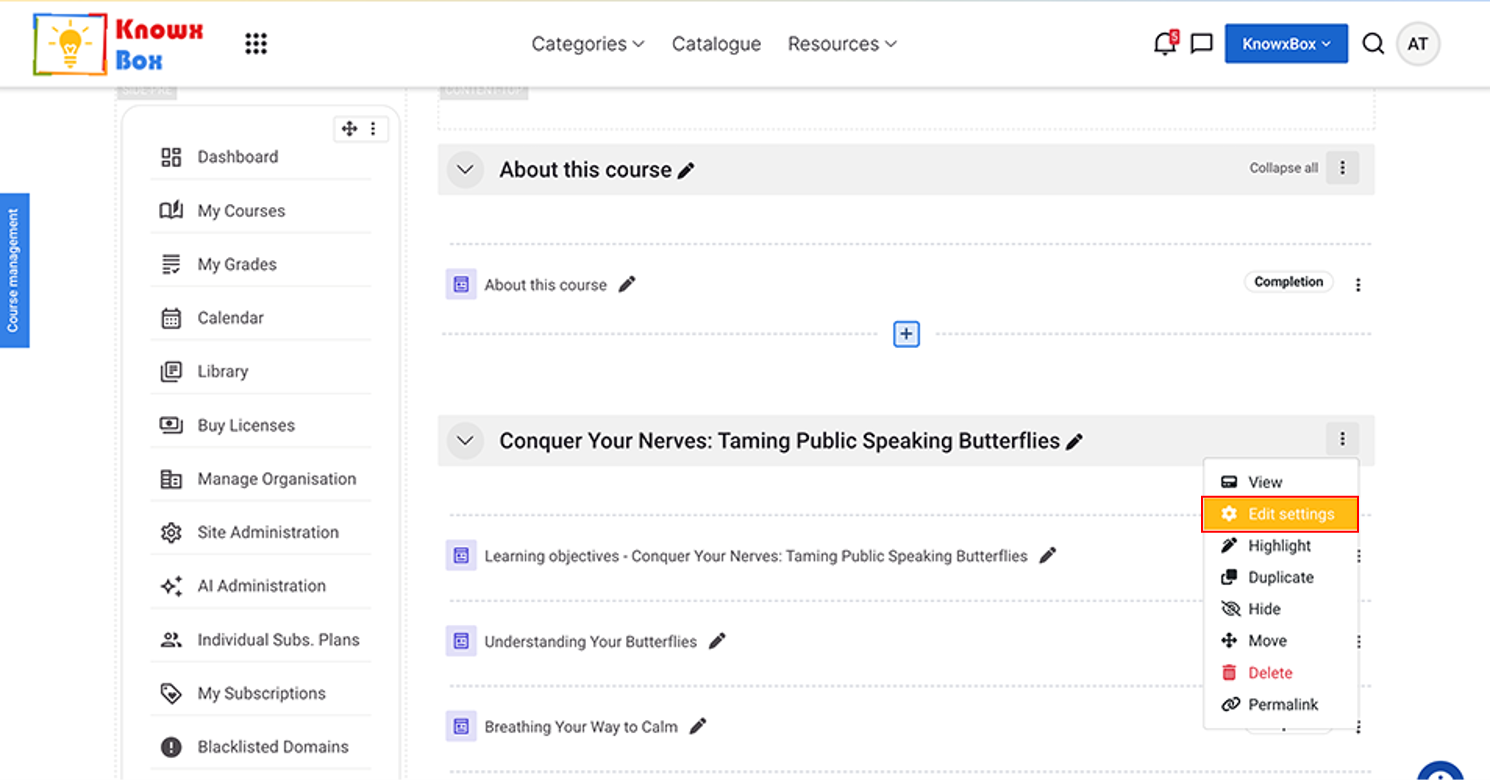Rename Understanding Your Butterflies via pencil icon
This screenshot has height=780, width=1490.
(717, 642)
